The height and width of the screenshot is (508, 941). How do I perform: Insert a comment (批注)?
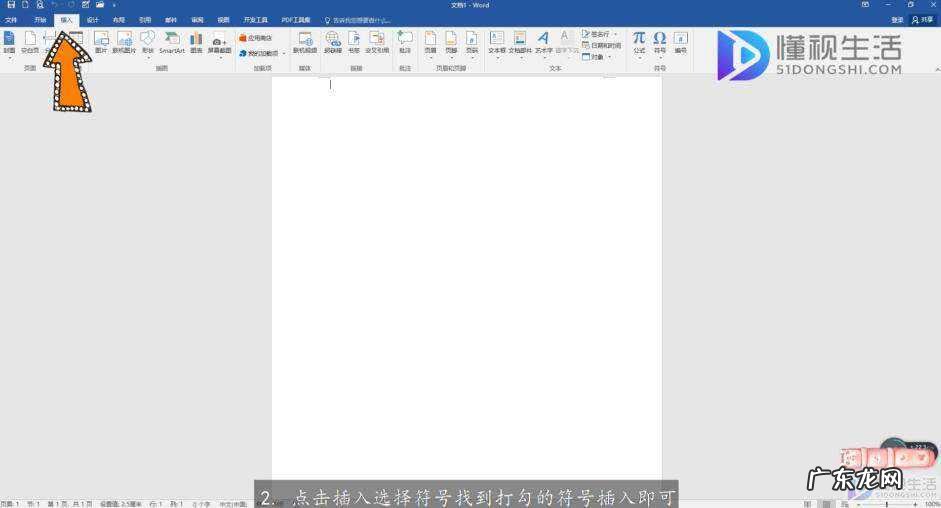(405, 43)
